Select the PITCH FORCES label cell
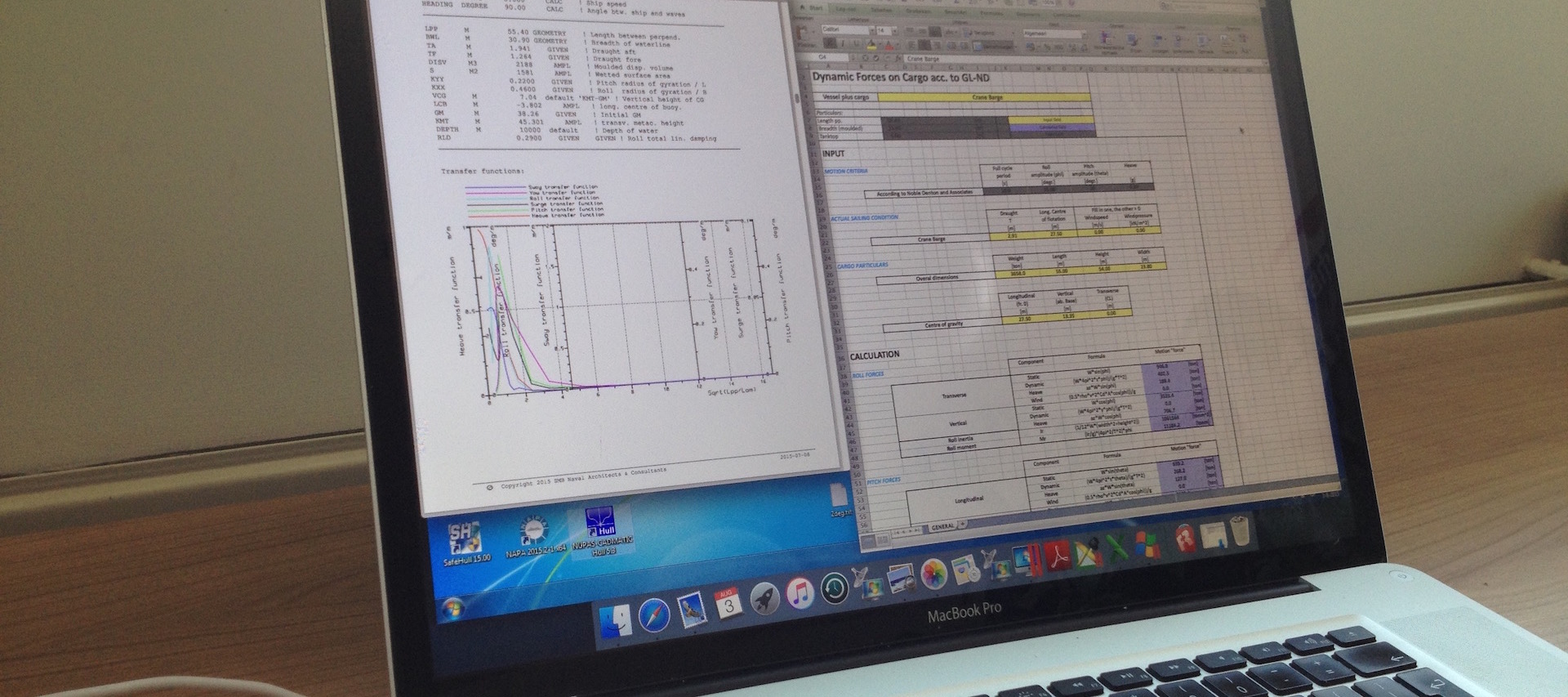Image resolution: width=1568 pixels, height=697 pixels. click(884, 480)
